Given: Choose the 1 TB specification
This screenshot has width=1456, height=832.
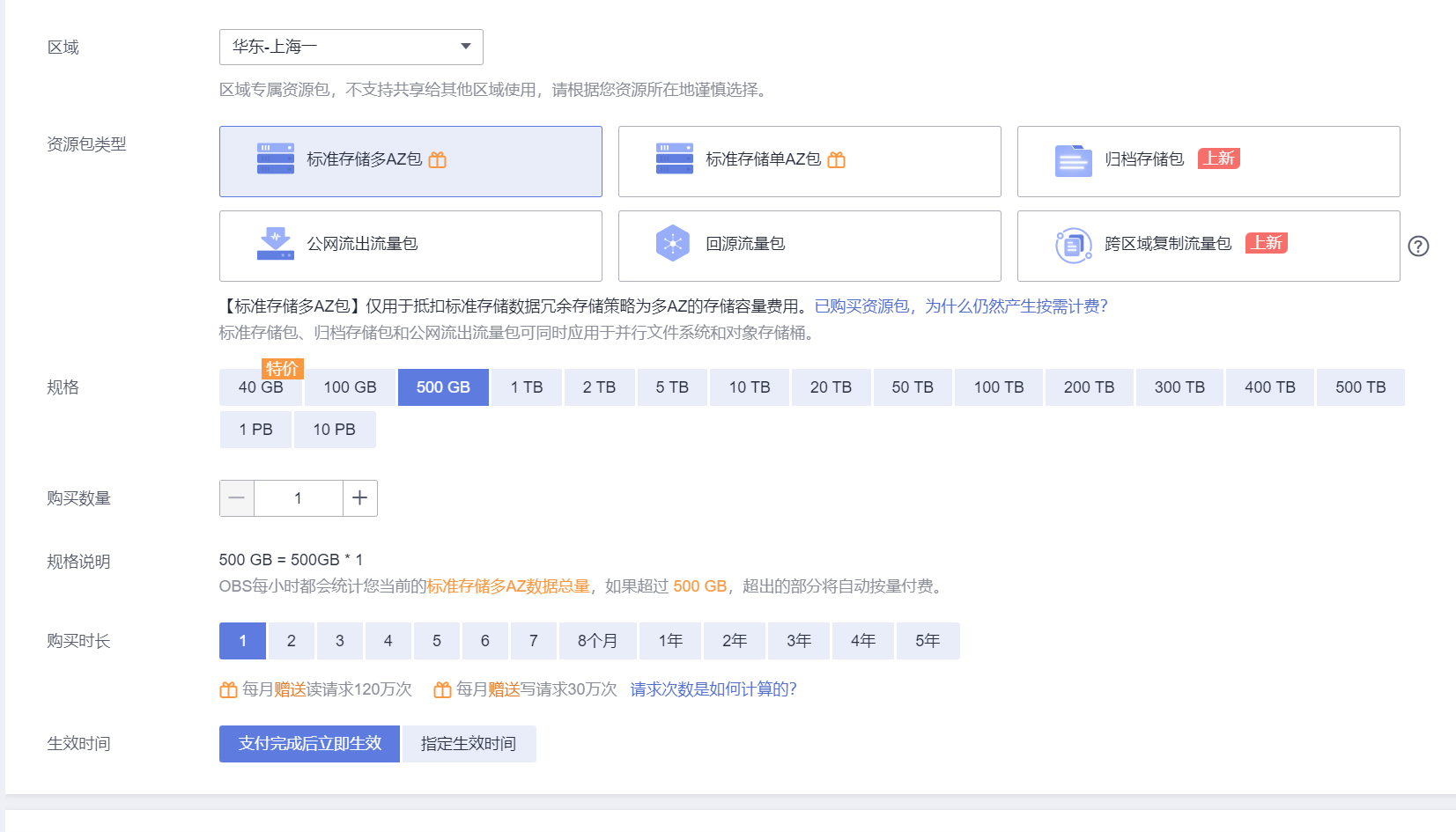Looking at the screenshot, I should click(527, 387).
